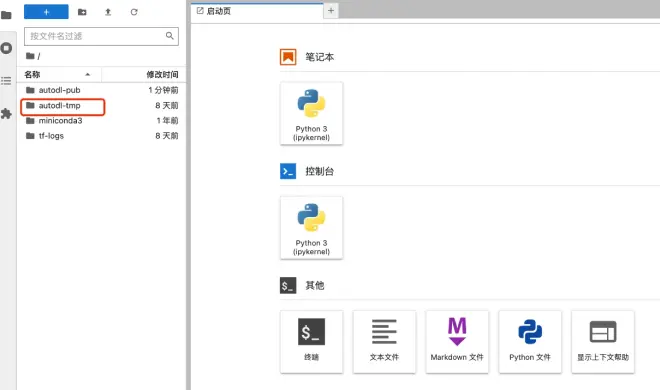Click the magnifier icon in filter box

click(x=170, y=36)
